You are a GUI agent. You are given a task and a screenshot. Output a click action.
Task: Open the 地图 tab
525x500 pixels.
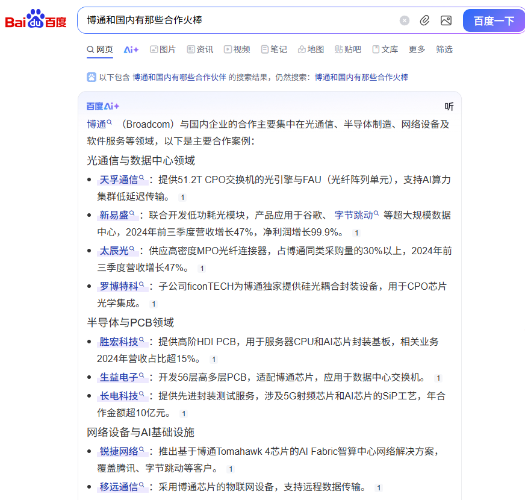(x=311, y=50)
